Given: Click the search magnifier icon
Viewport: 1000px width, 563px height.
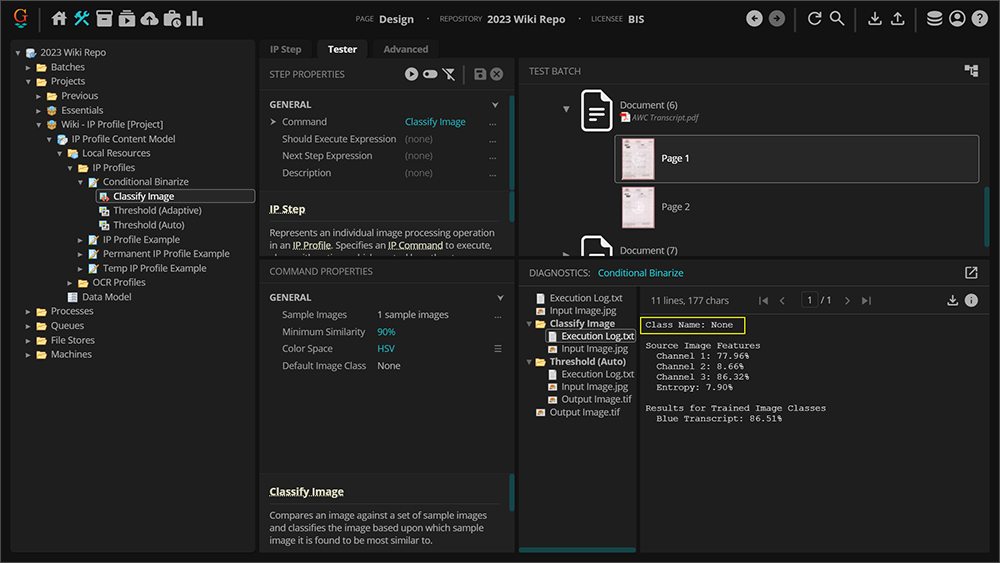Looking at the screenshot, I should click(837, 19).
